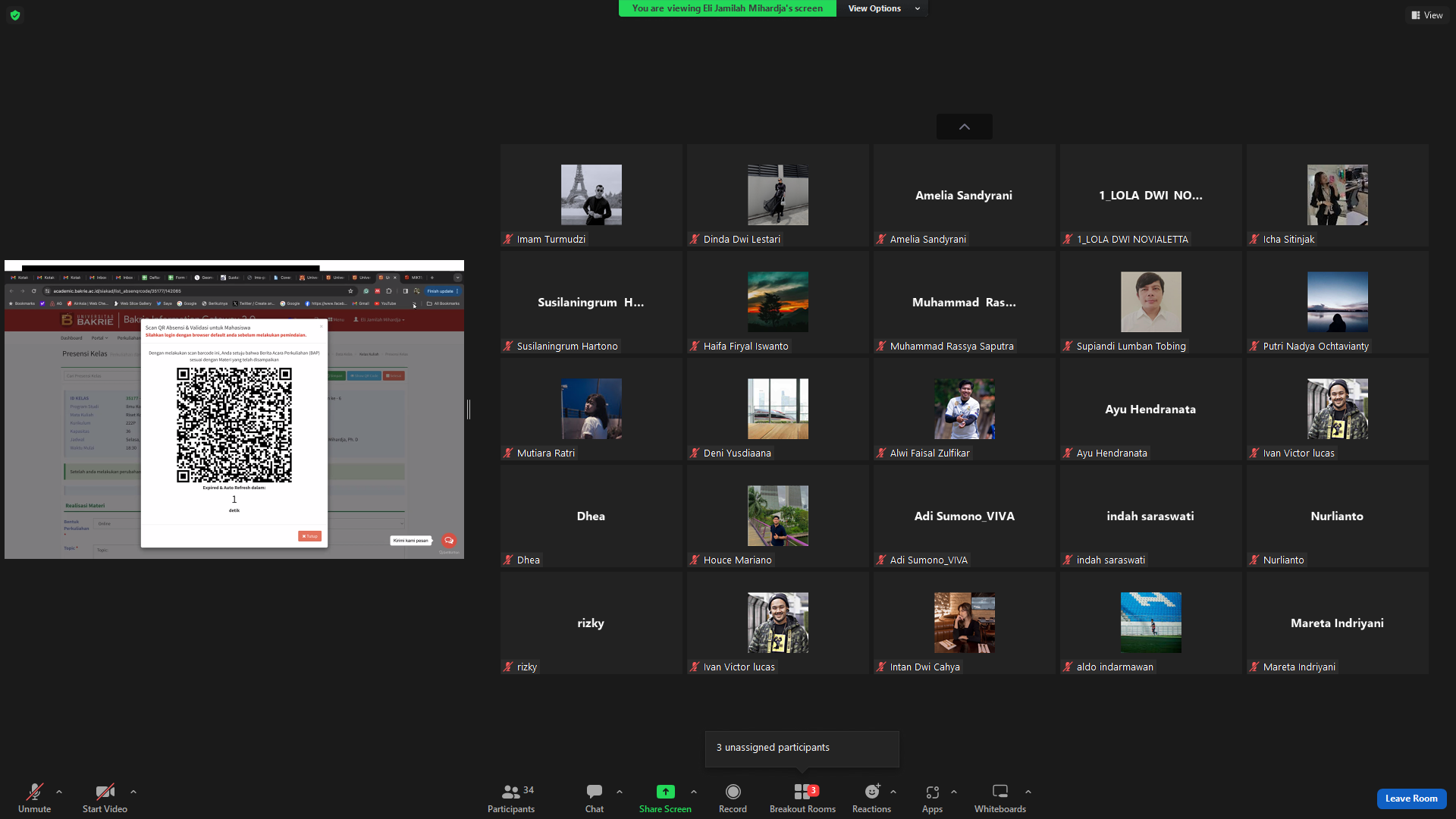Viewport: 1456px width, 819px height.
Task: Click muted mic icon beside Dhea
Action: tap(508, 560)
